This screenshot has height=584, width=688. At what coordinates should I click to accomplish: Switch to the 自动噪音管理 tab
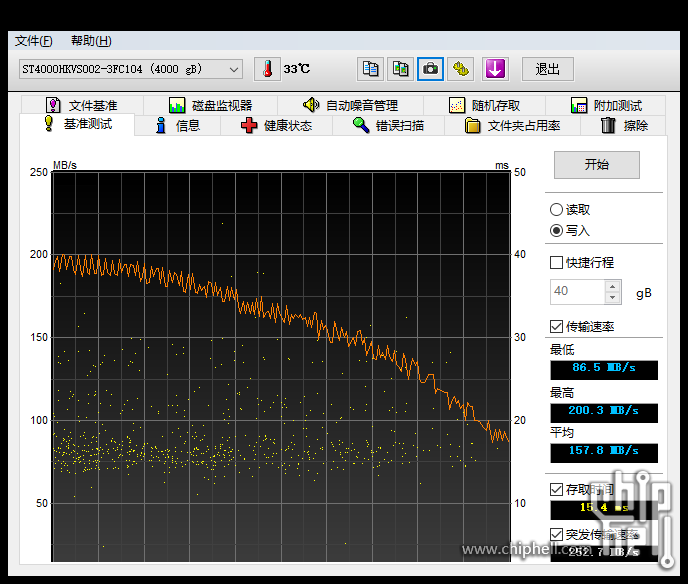click(x=350, y=105)
